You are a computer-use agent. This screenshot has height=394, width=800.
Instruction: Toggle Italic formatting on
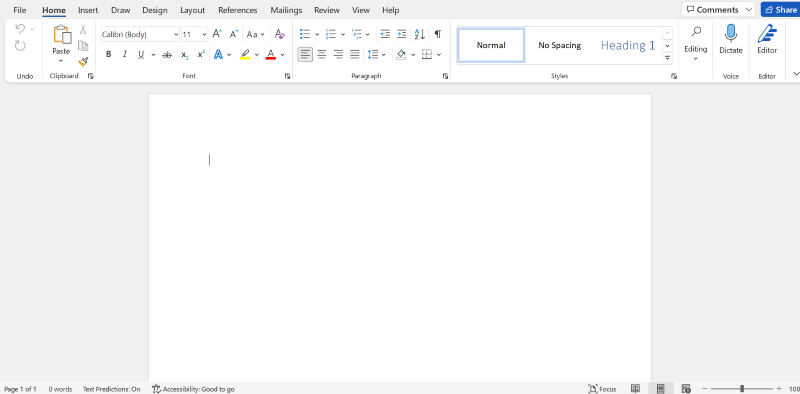pos(124,55)
